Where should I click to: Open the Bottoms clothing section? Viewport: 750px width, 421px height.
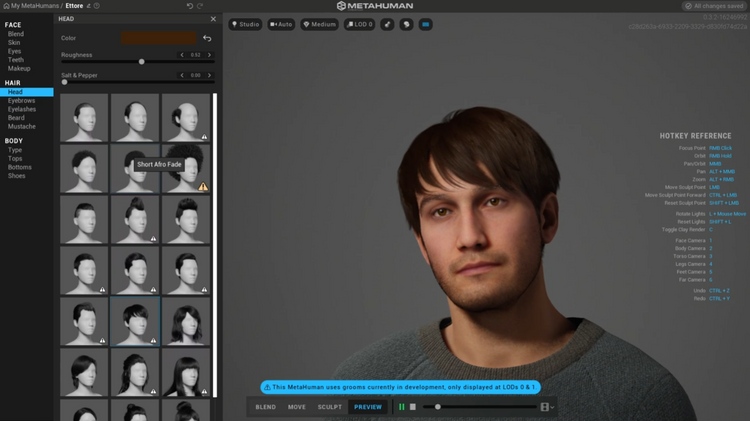20,167
